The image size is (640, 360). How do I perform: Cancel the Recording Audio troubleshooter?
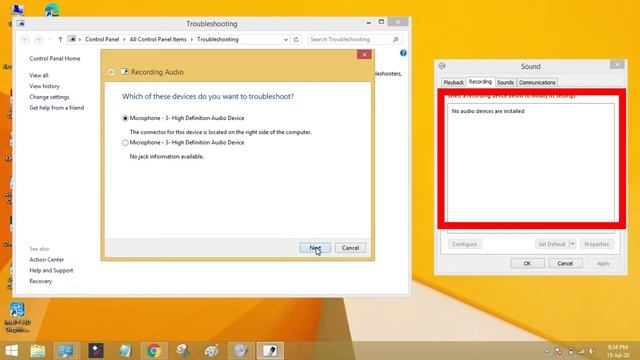[x=350, y=248]
